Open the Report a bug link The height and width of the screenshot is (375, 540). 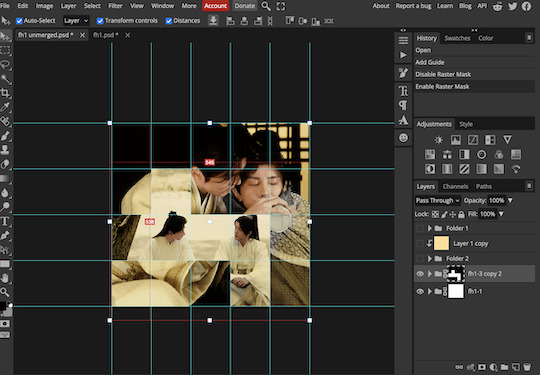click(413, 6)
